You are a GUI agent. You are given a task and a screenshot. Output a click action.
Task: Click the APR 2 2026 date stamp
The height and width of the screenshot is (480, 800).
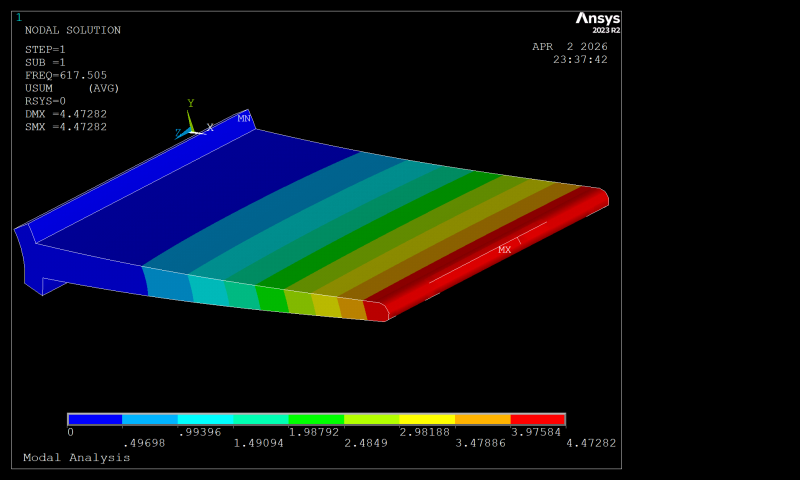pos(569,46)
